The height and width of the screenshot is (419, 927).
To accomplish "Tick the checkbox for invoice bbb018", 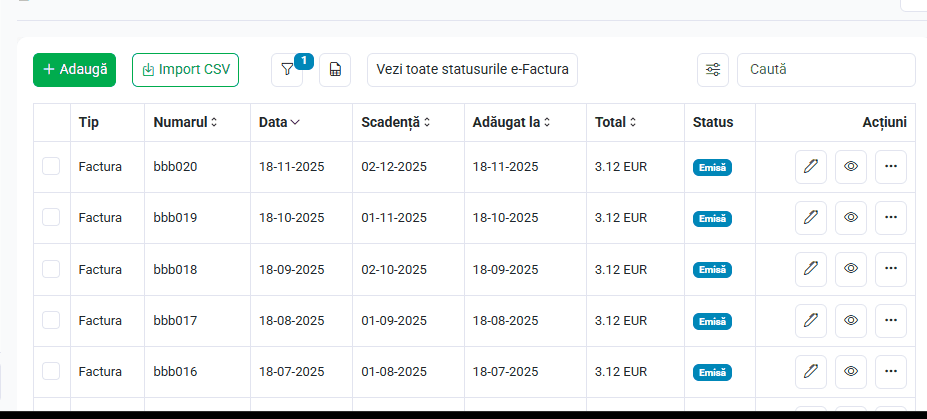I will click(x=51, y=269).
